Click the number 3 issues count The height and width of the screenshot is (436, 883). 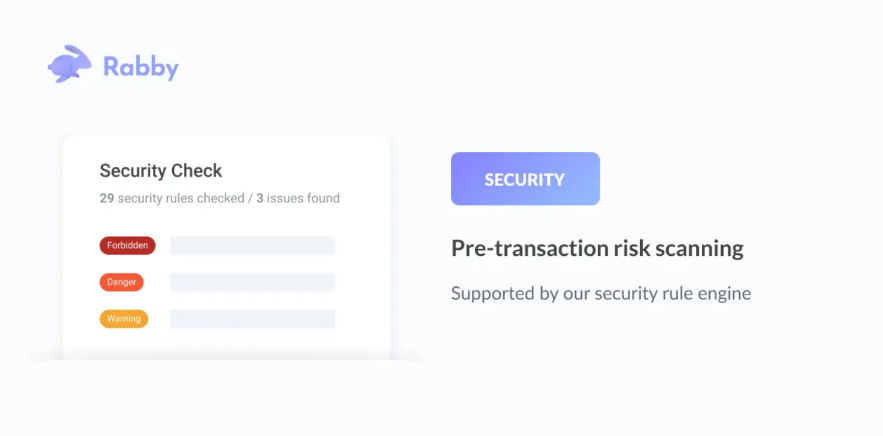(260, 198)
